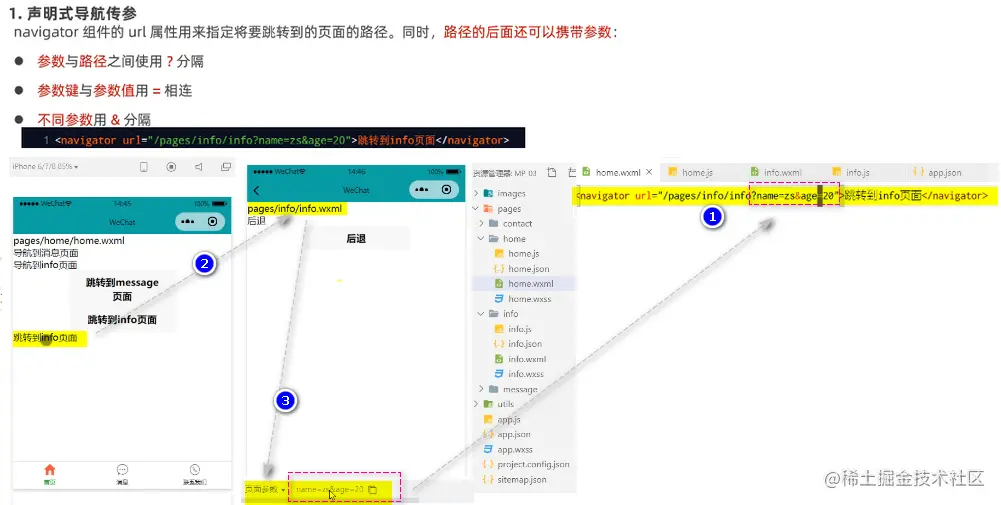
Task: Open the three-dots capsule menu on info page
Action: tap(422, 190)
